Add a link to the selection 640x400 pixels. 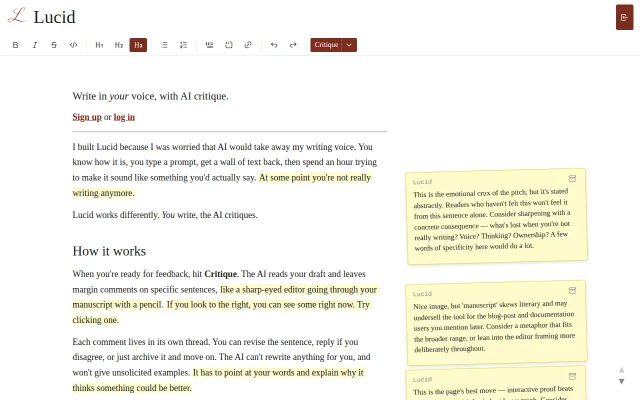248,45
